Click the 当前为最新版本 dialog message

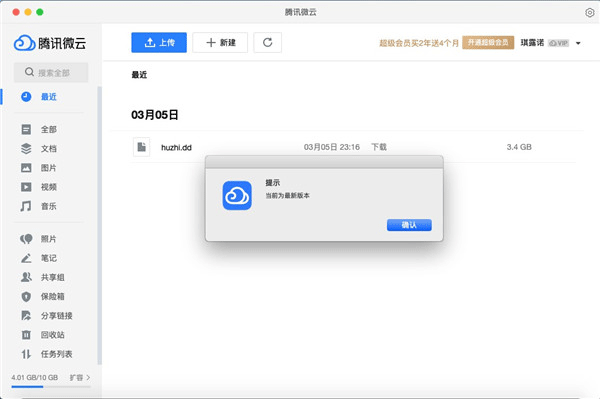tap(287, 195)
